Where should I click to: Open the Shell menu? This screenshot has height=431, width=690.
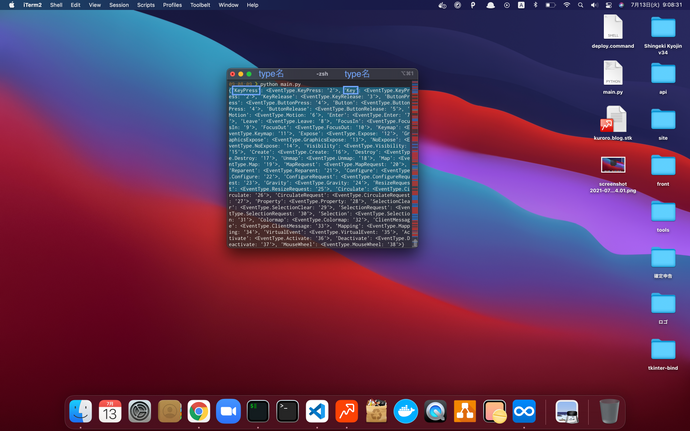56,5
